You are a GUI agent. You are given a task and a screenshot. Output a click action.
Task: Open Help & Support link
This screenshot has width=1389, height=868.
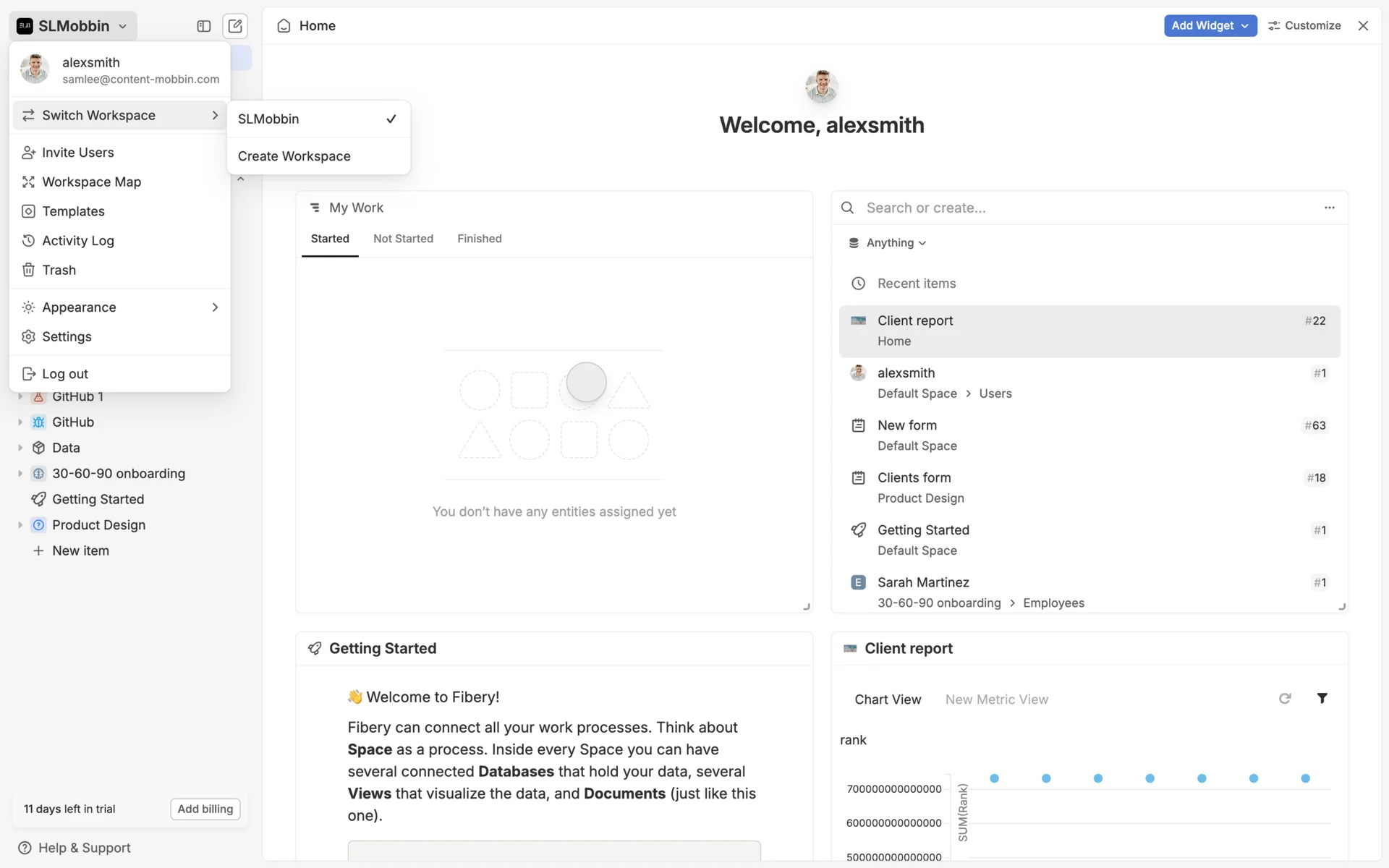point(75,848)
